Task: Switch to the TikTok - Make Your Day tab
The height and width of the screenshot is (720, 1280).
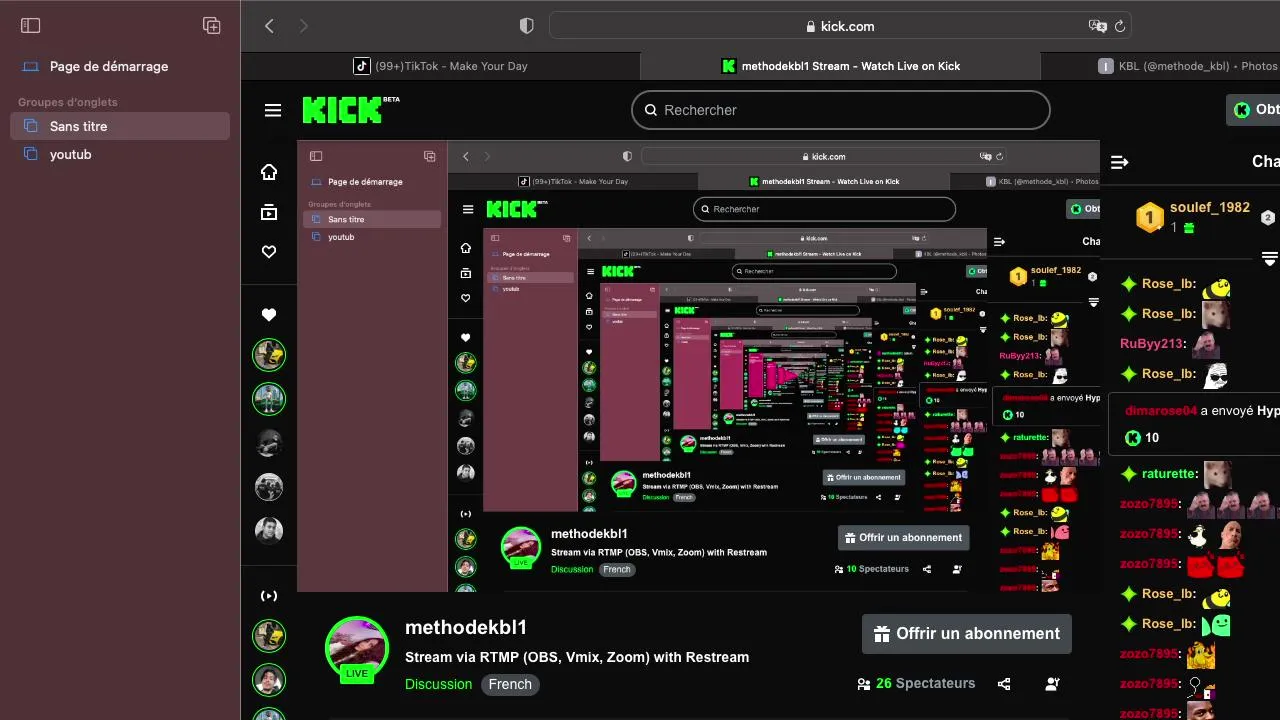Action: pos(440,66)
